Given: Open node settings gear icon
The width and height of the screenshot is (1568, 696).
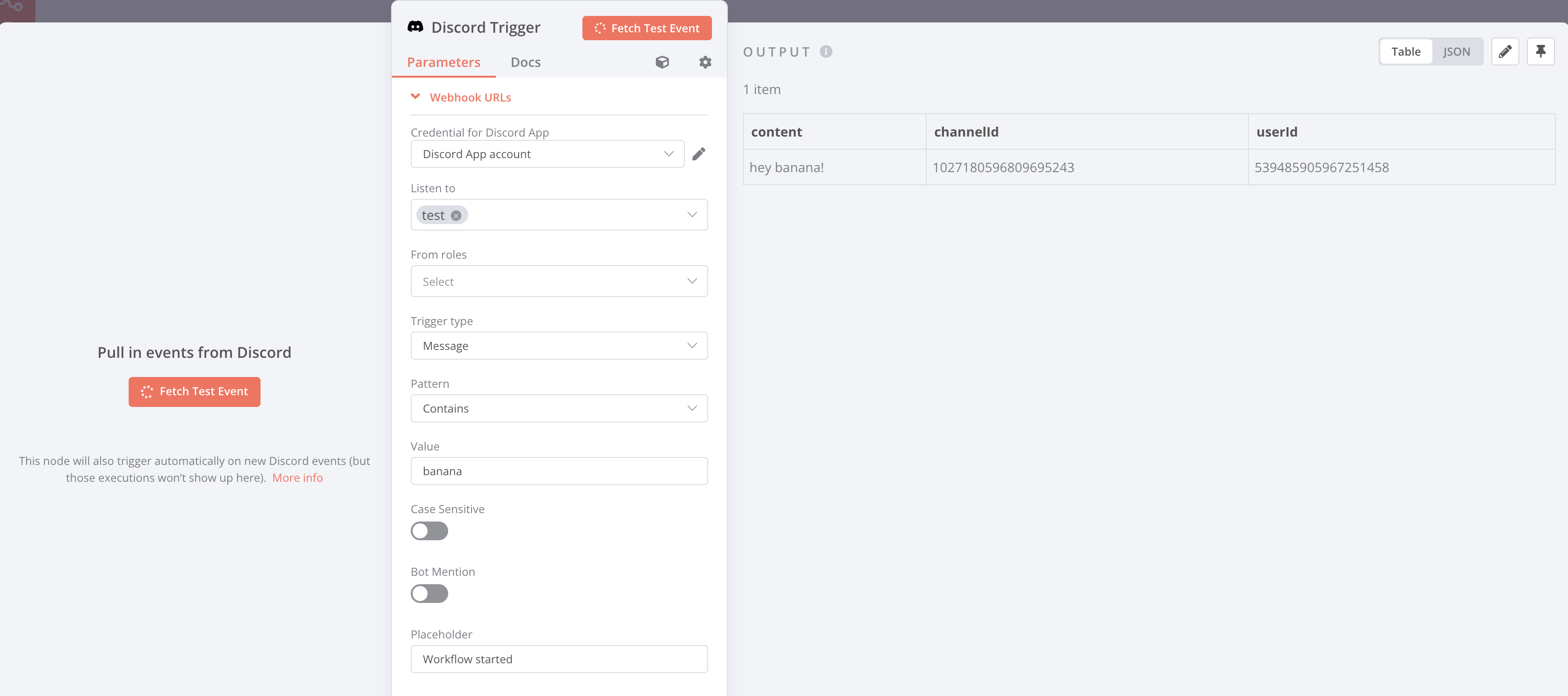Looking at the screenshot, I should [705, 62].
